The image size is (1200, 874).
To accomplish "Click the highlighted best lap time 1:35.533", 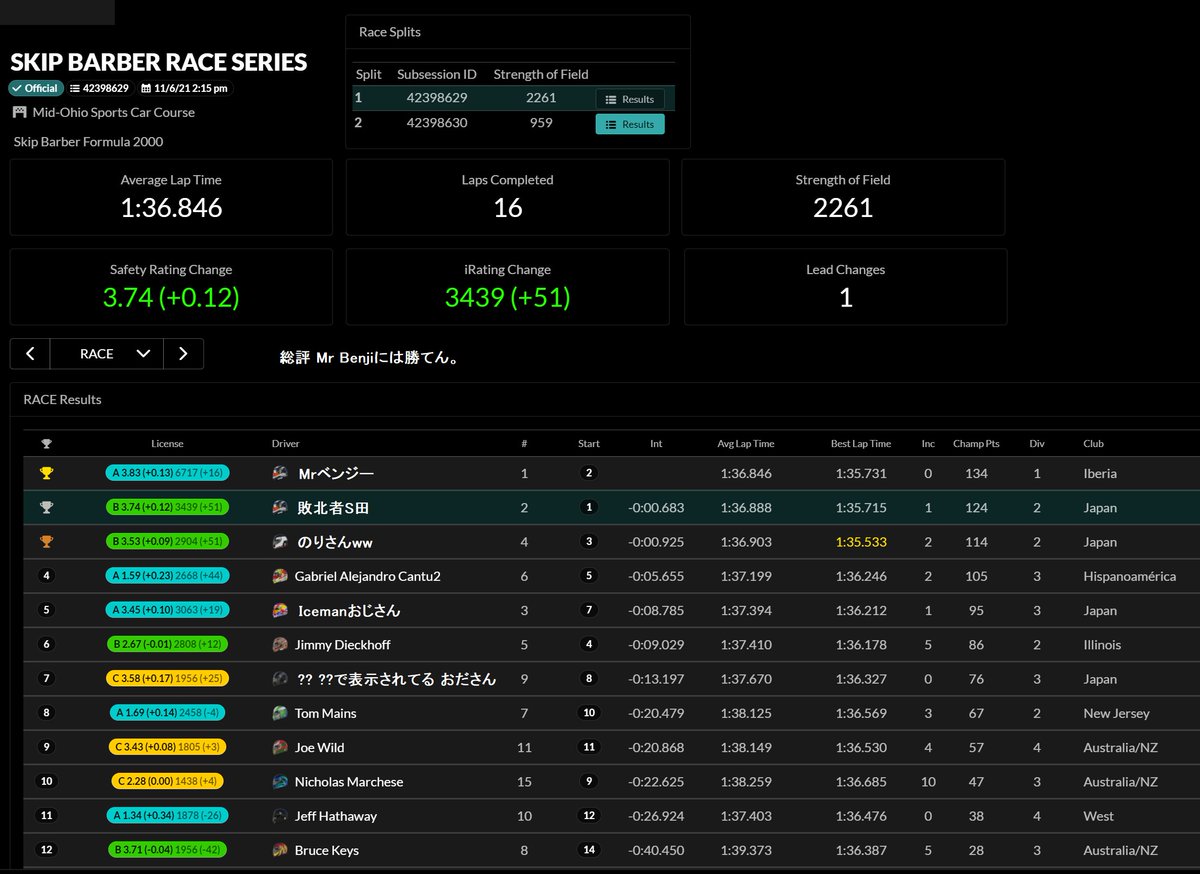I will click(861, 542).
